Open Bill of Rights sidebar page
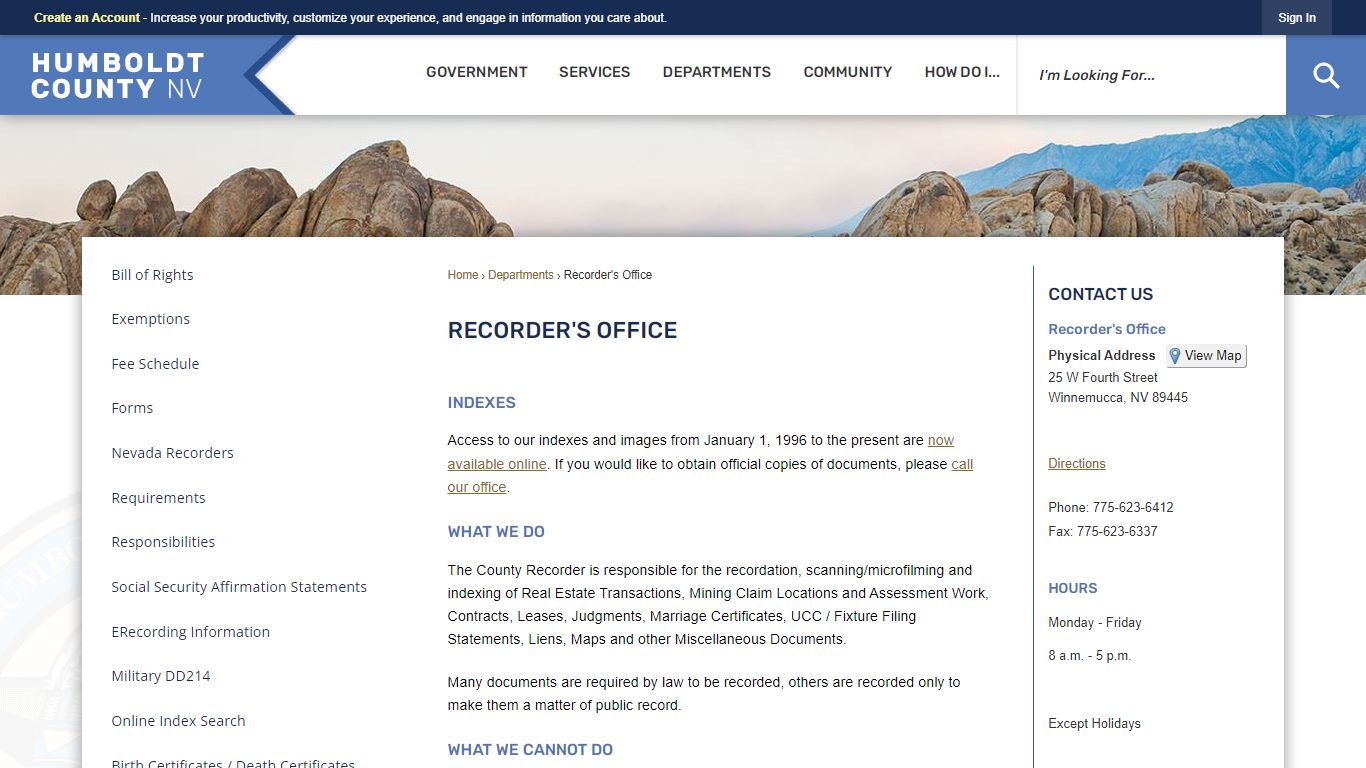1366x768 pixels. pos(153,275)
